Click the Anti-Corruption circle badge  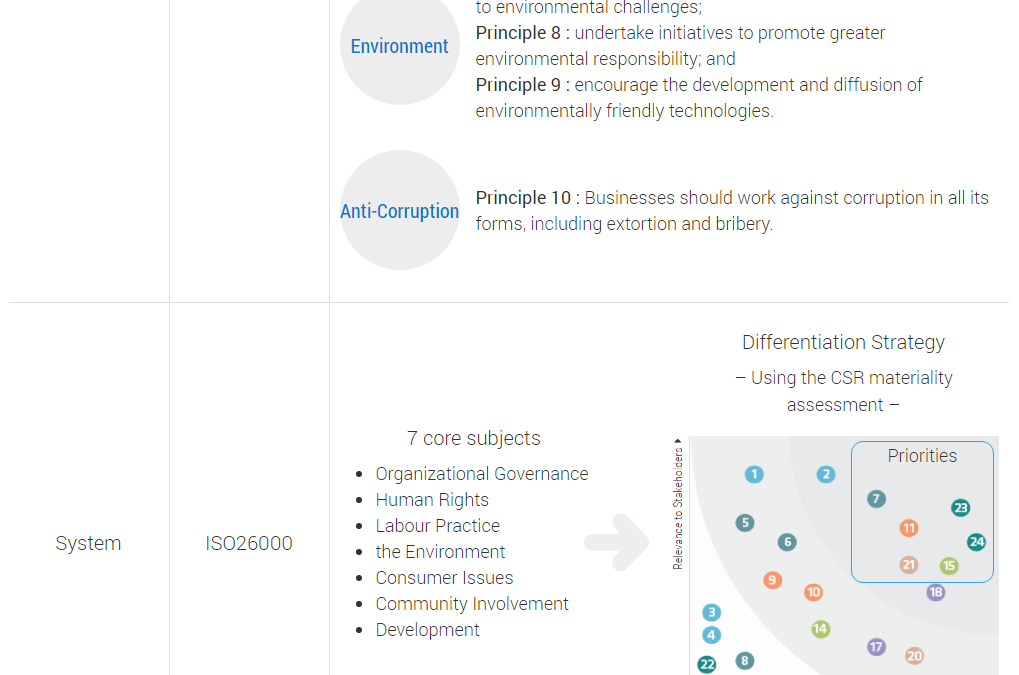pyautogui.click(x=400, y=210)
